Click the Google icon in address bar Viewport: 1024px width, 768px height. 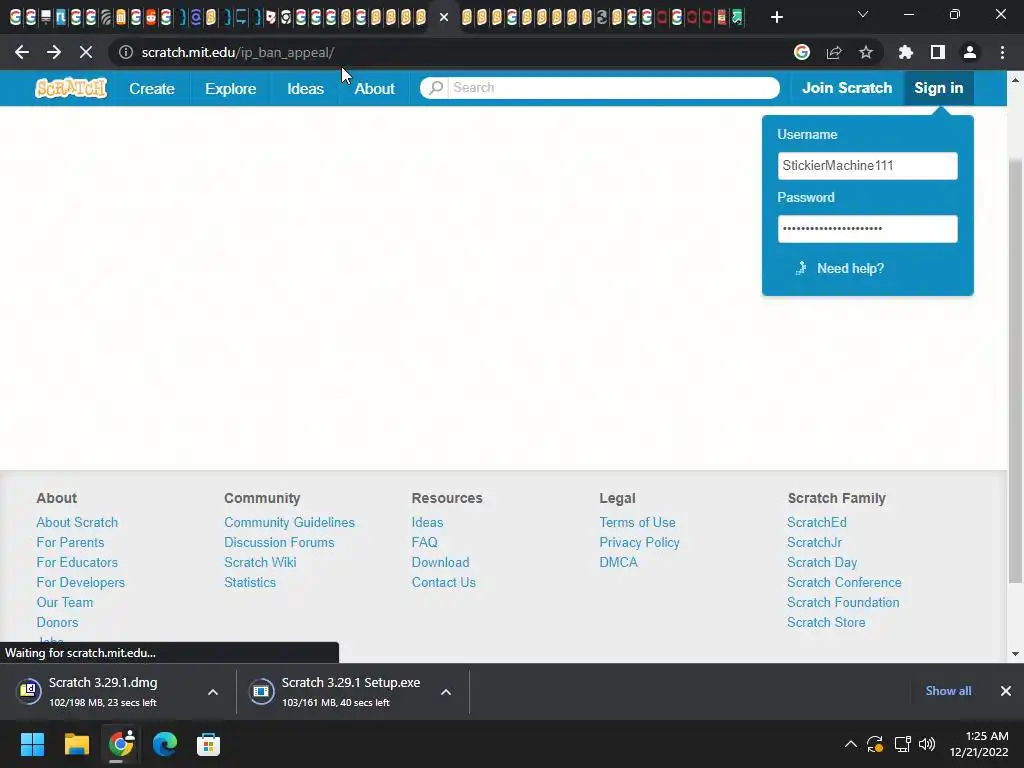[802, 52]
